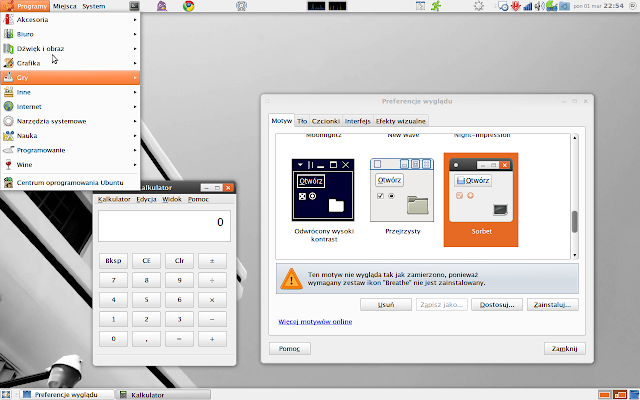Expand the Programowanie submenu
The height and width of the screenshot is (400, 640).
pos(70,150)
